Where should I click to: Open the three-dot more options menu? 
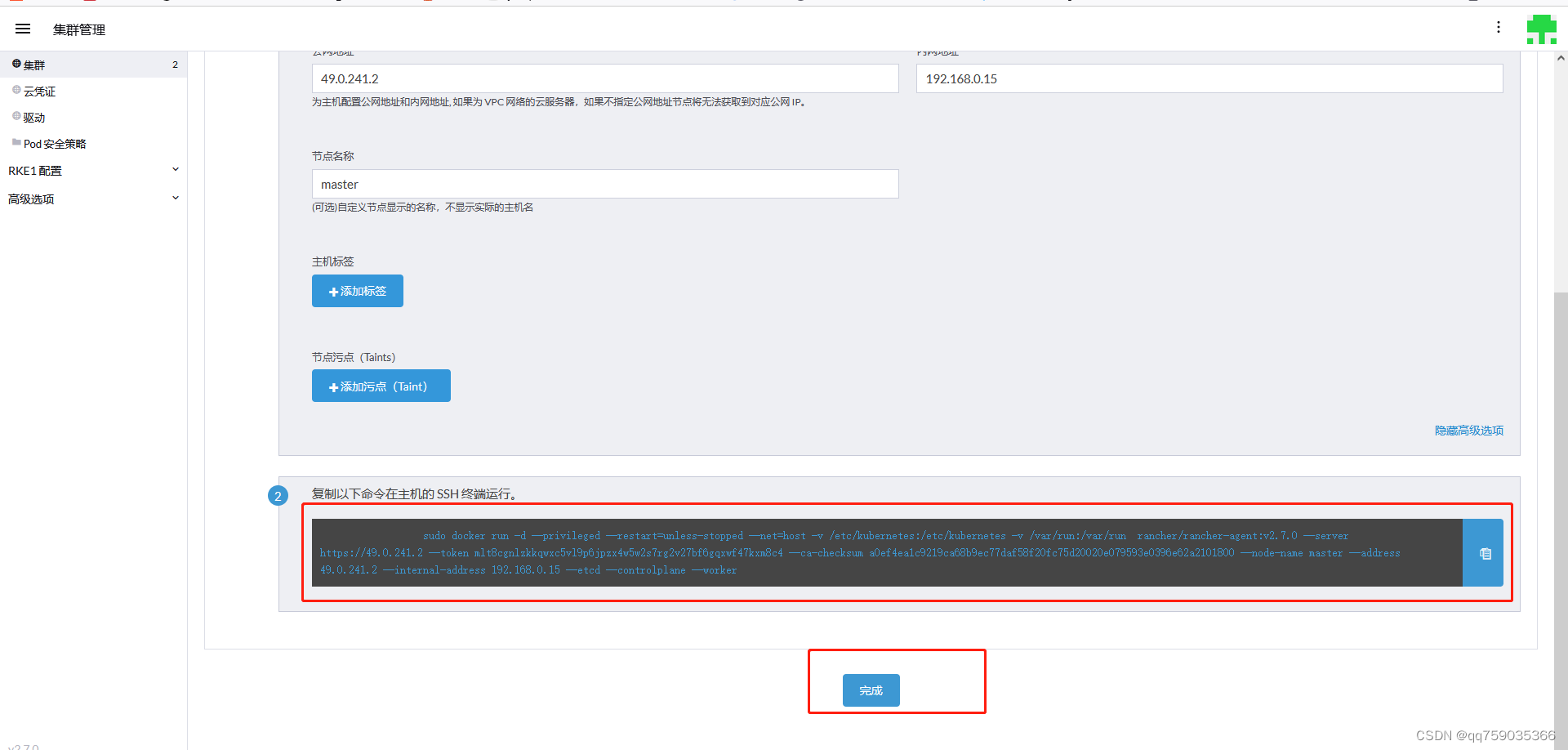point(1499,27)
